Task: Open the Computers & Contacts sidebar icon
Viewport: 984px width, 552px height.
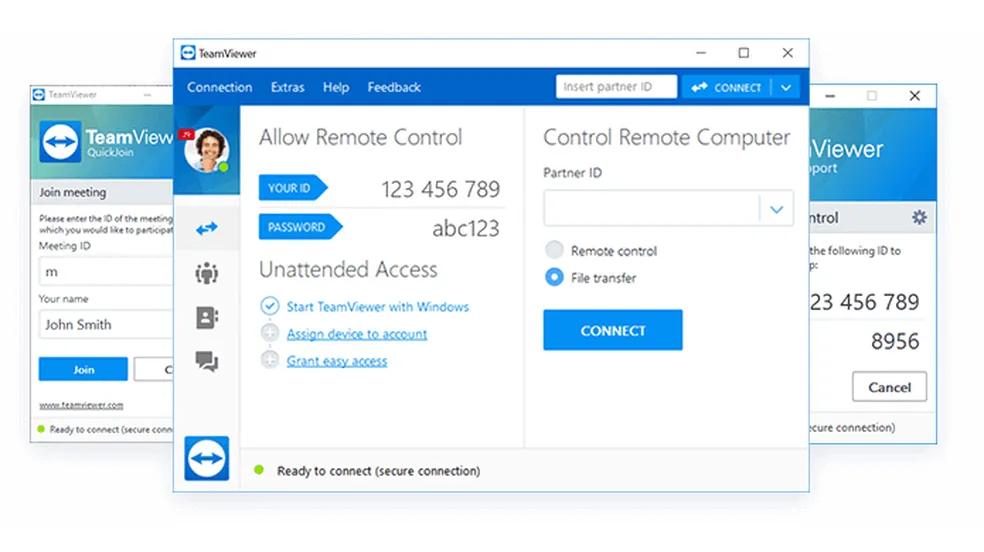Action: pyautogui.click(x=207, y=318)
